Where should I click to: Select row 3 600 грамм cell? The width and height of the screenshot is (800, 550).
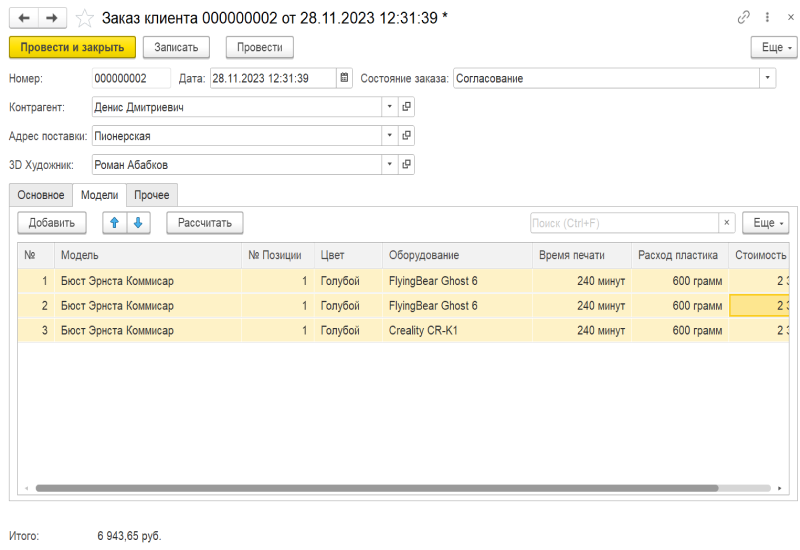click(680, 330)
